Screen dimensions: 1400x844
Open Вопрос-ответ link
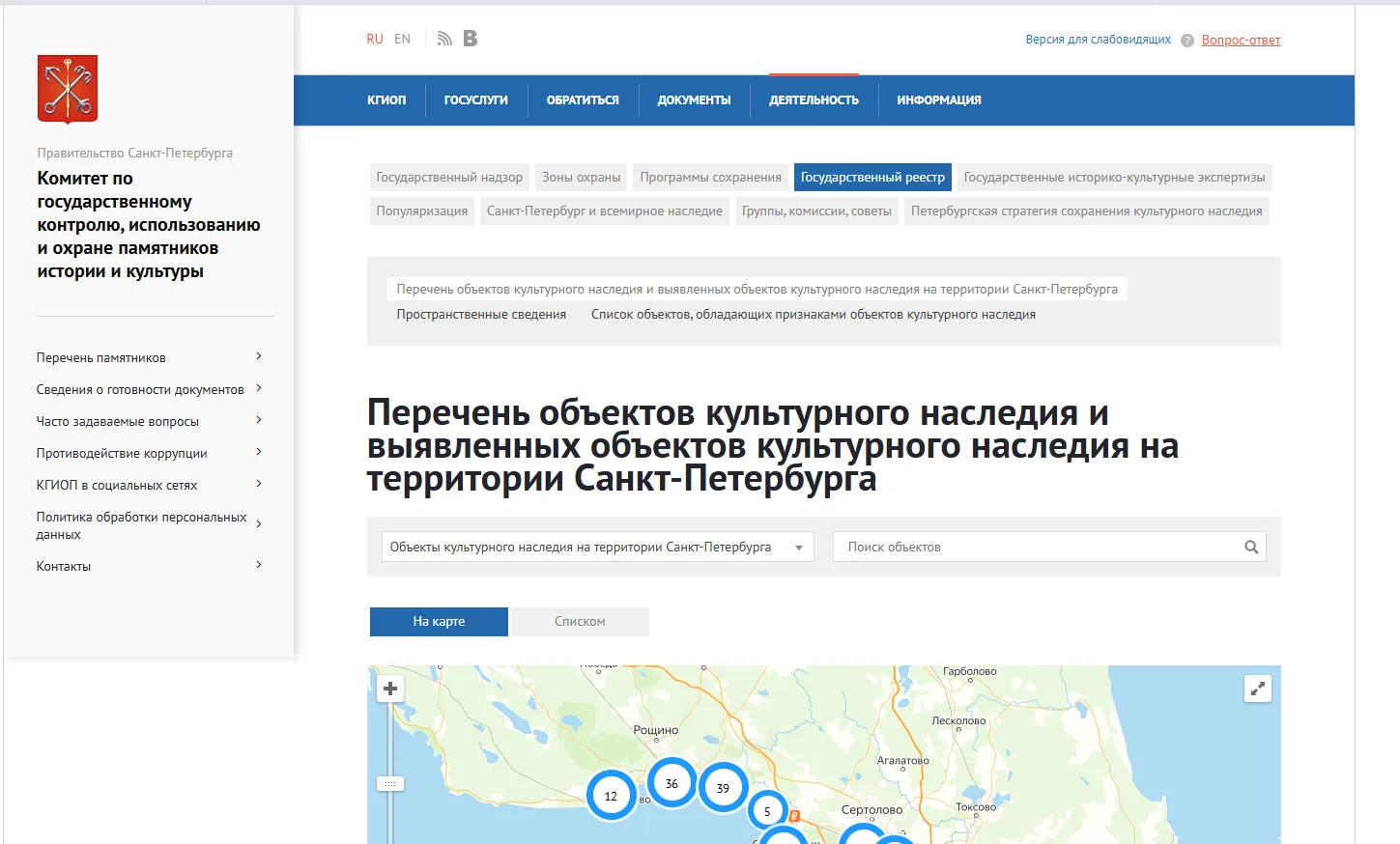[1241, 41]
